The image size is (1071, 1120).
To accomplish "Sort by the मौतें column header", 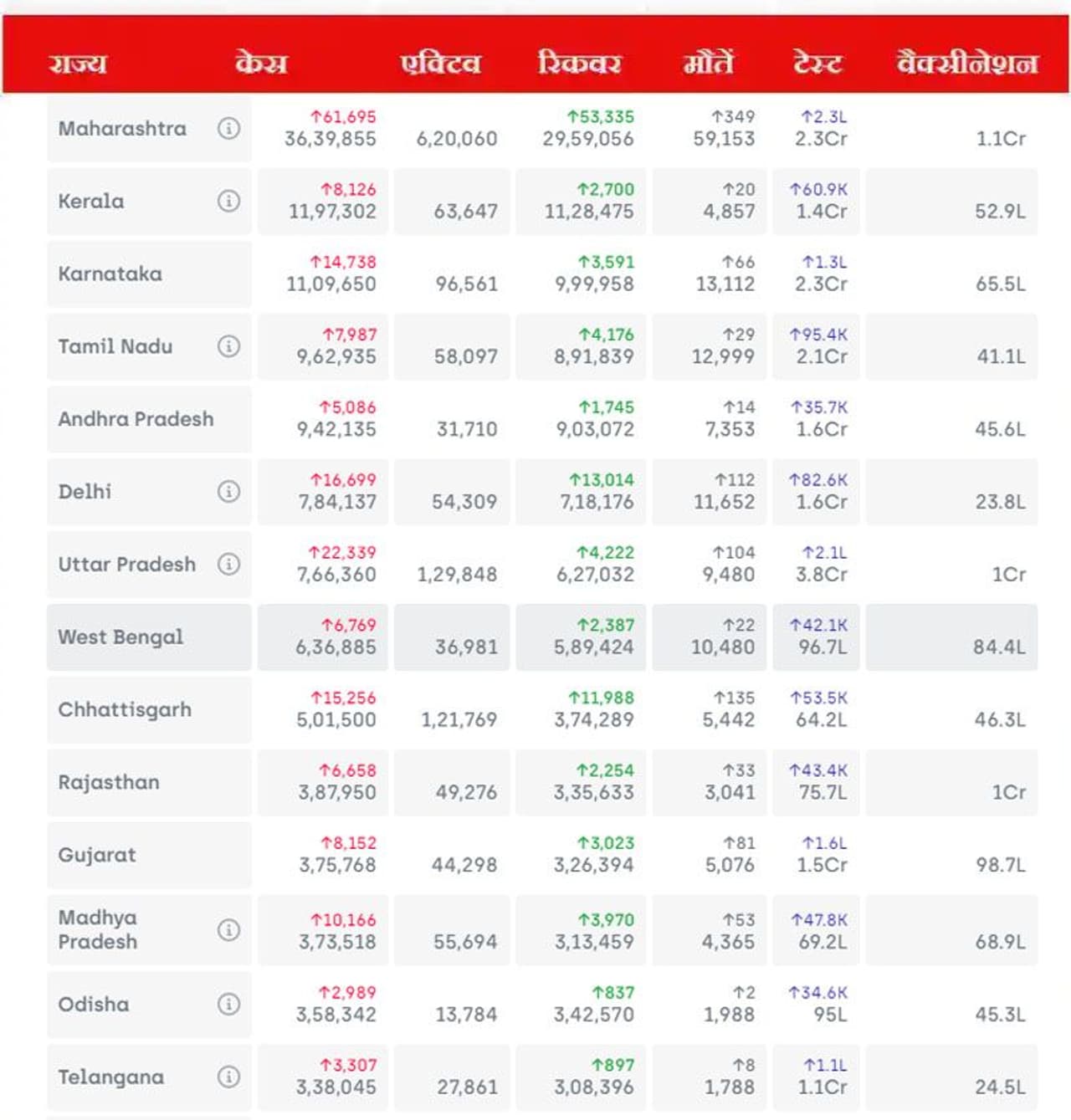I will pos(709,64).
